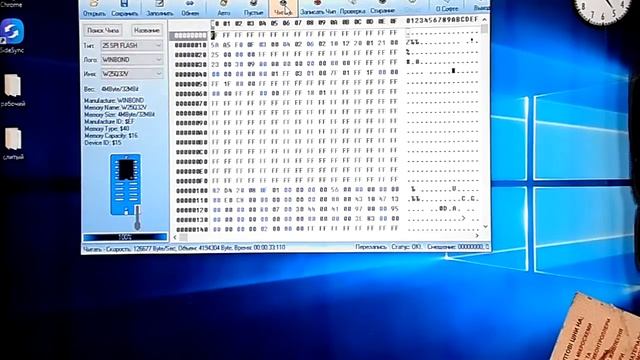
Task: Click the 'Manufacture: WINBOND' info line
Action: pos(114,100)
